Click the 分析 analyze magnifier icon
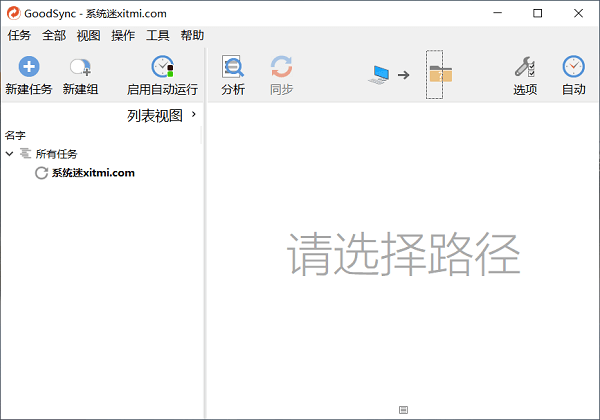The width and height of the screenshot is (600, 420). click(x=233, y=67)
